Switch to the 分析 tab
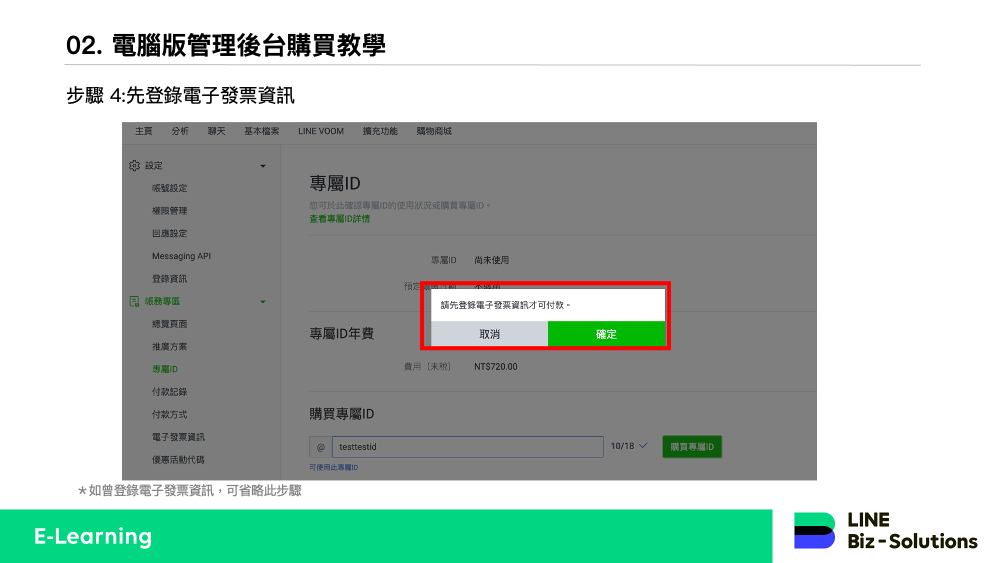The image size is (1000, 563). click(180, 131)
